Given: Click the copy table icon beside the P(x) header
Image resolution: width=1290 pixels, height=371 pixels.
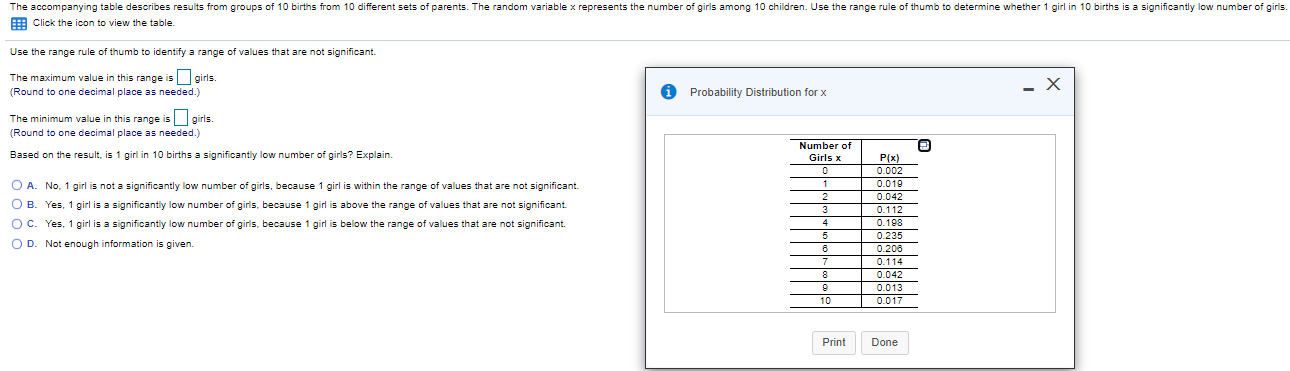Looking at the screenshot, I should [x=925, y=146].
